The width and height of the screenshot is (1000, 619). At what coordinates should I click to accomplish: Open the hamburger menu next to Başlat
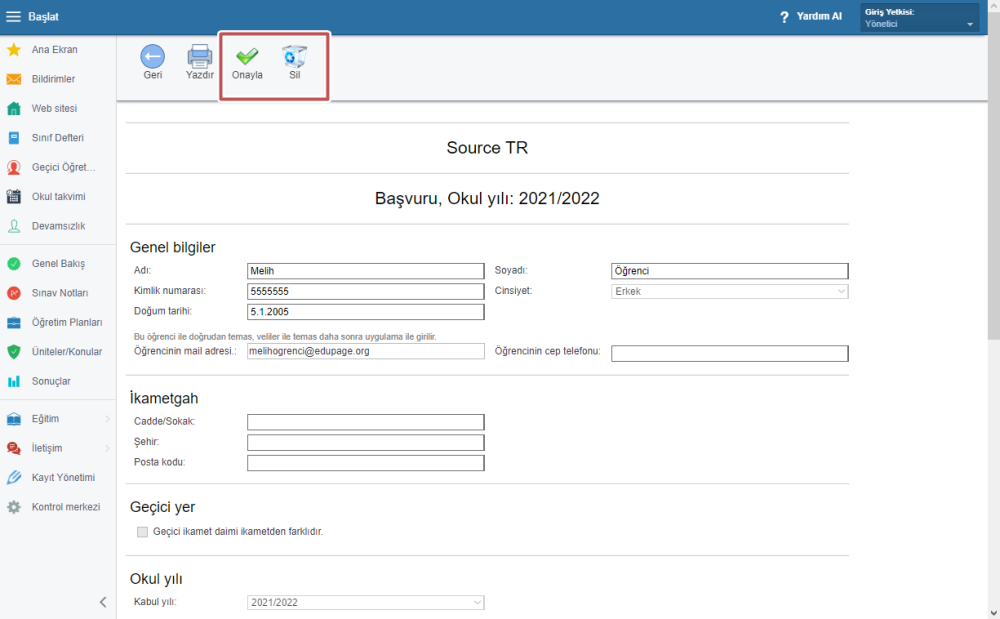pyautogui.click(x=13, y=17)
